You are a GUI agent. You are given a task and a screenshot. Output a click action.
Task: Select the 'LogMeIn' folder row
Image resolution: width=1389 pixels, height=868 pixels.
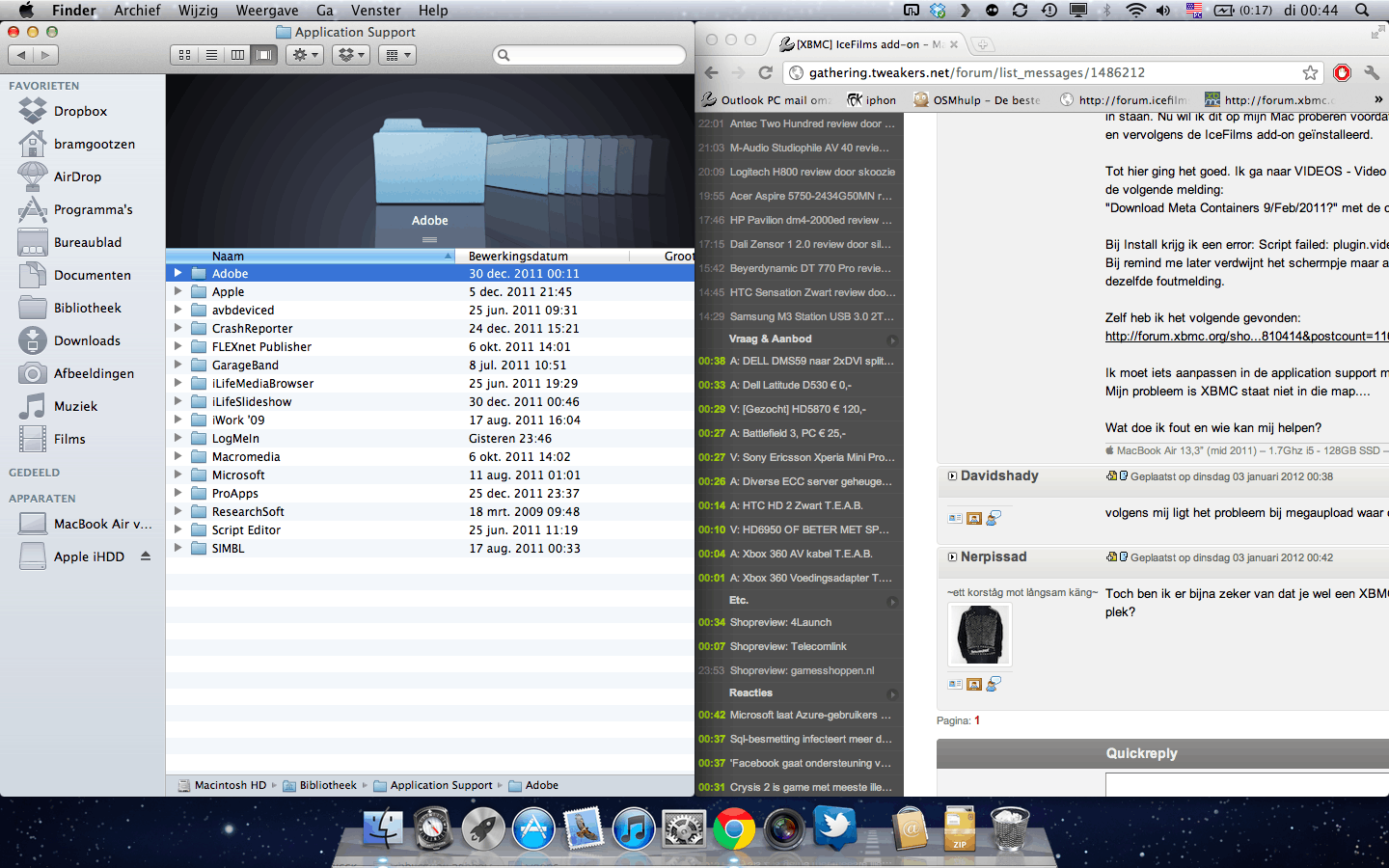(430, 438)
